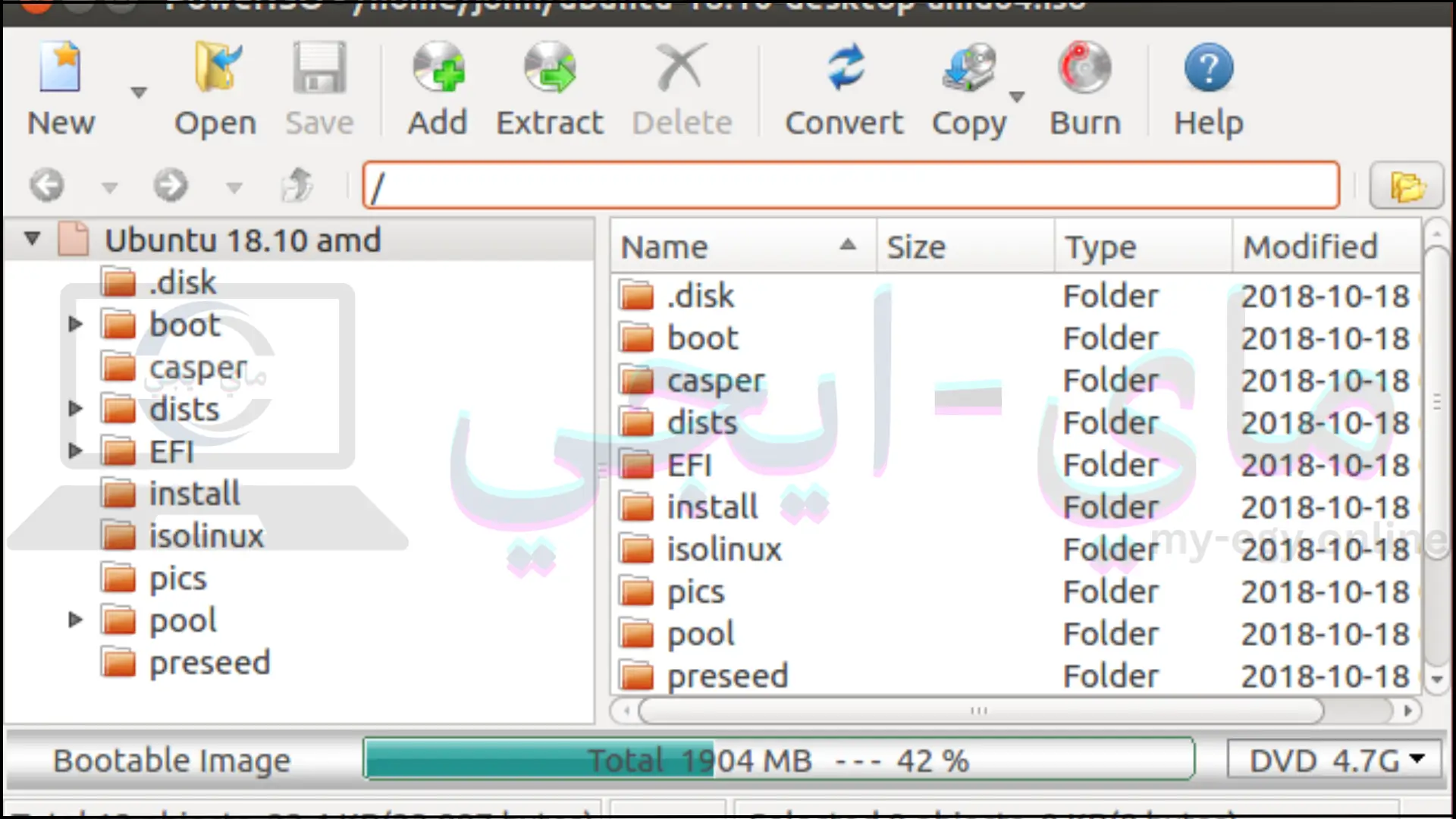
Task: Select preseed row in file list
Action: (x=1015, y=676)
